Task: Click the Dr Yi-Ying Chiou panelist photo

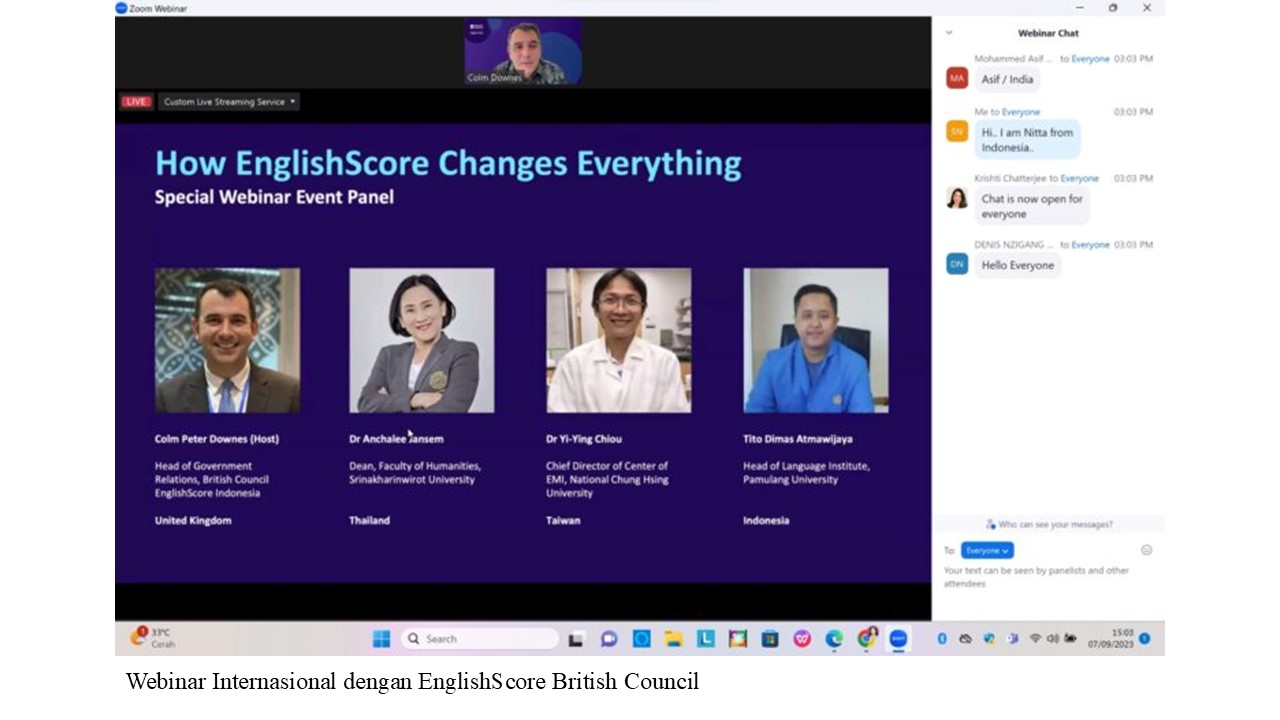Action: pos(618,340)
